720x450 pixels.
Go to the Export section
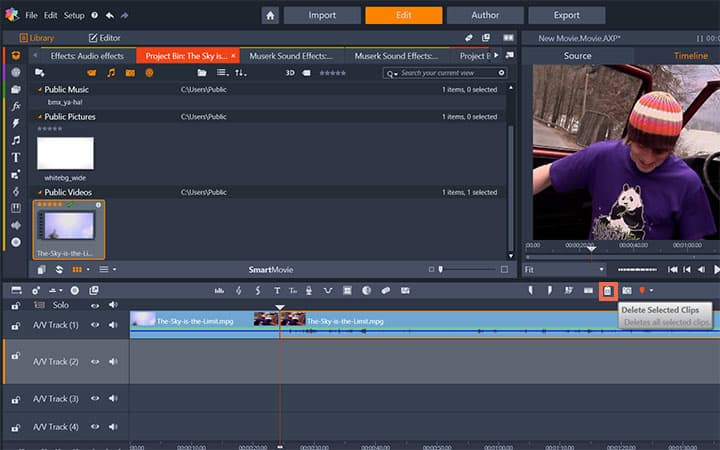tap(567, 16)
